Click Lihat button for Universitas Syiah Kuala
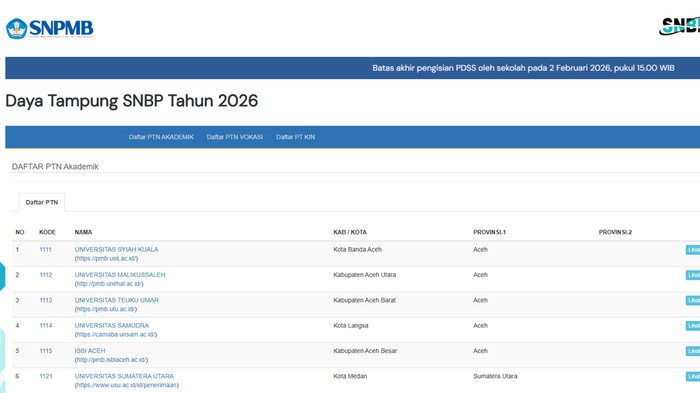The height and width of the screenshot is (393, 700). [693, 250]
